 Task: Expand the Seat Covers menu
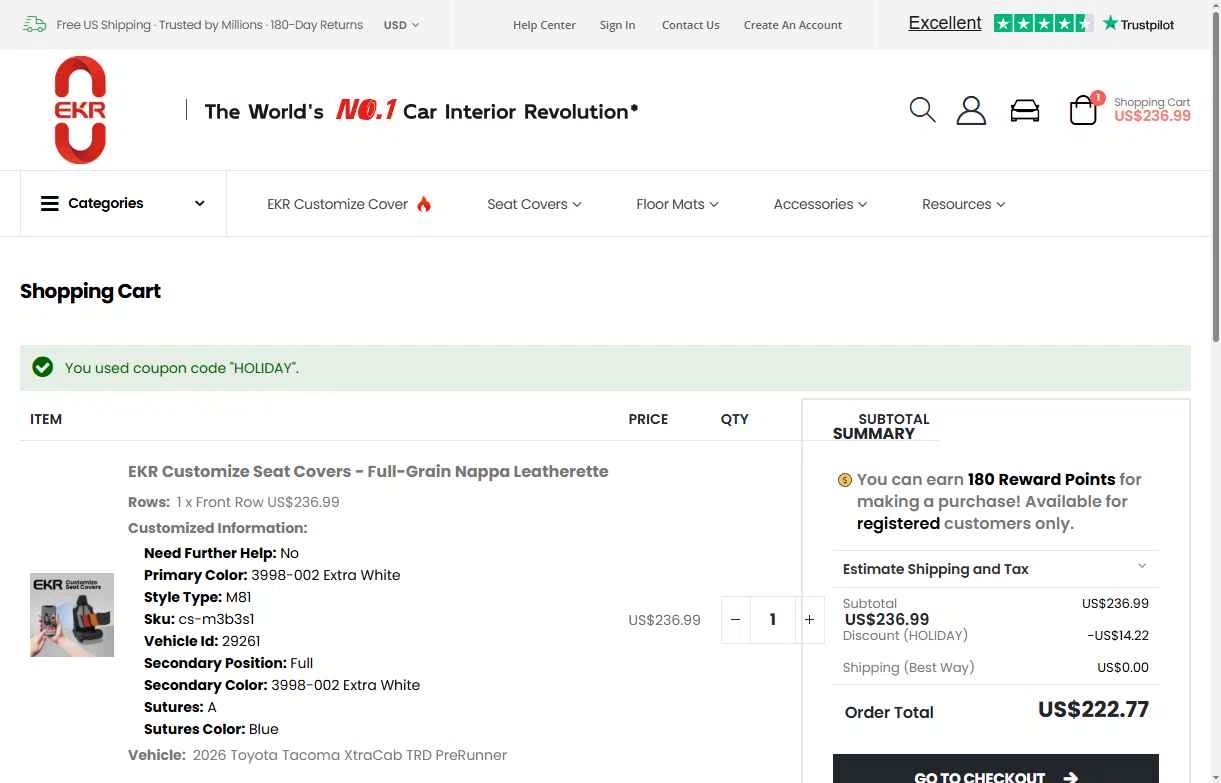[534, 204]
